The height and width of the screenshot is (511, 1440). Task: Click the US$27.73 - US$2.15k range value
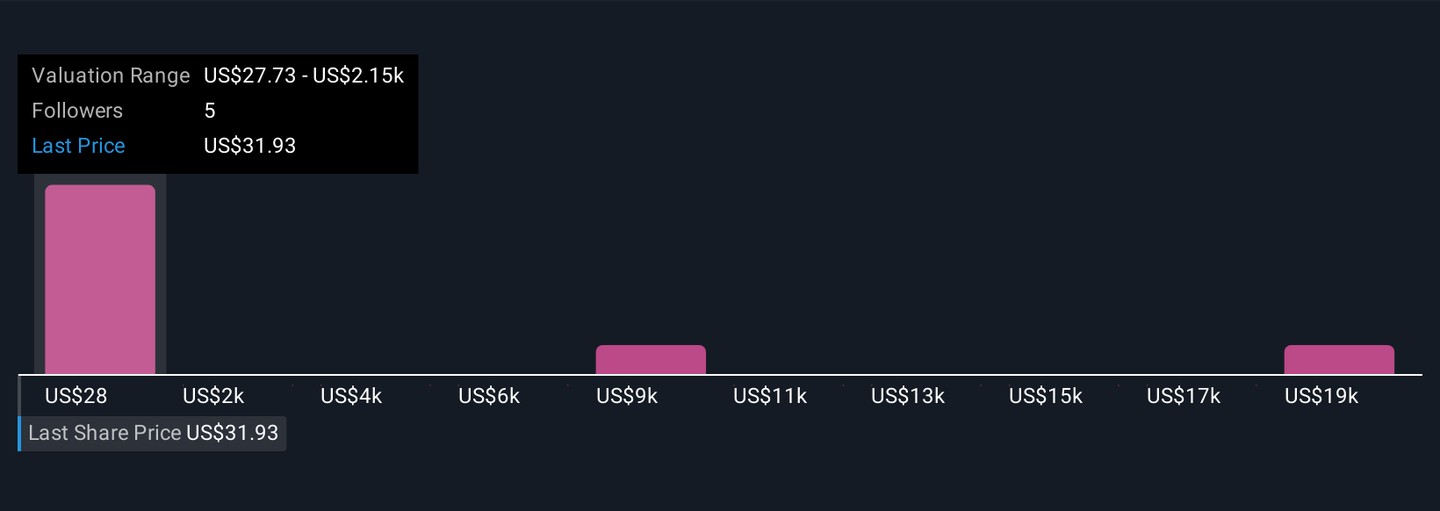point(303,76)
